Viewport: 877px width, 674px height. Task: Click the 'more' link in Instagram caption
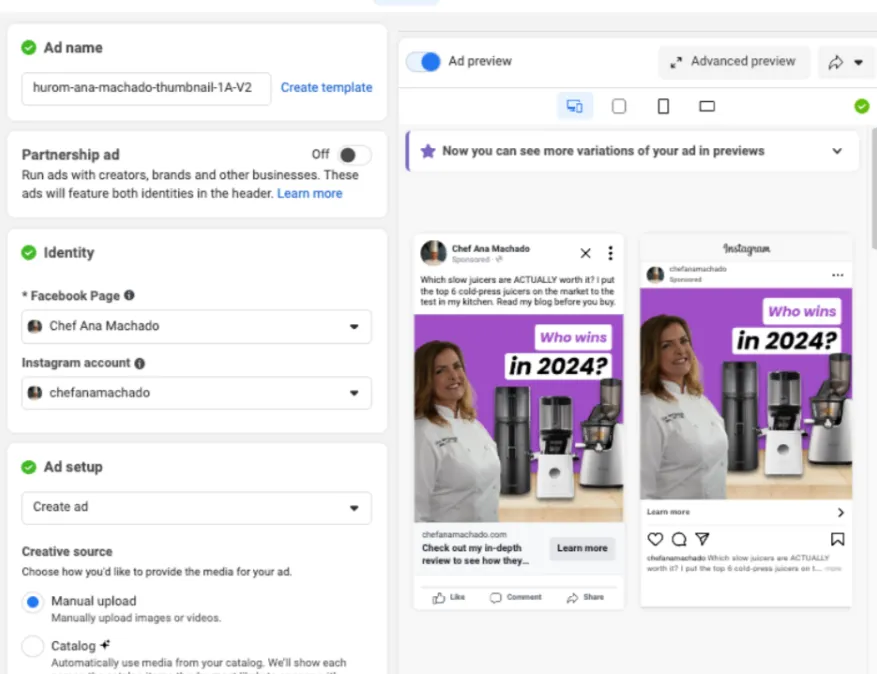point(833,569)
